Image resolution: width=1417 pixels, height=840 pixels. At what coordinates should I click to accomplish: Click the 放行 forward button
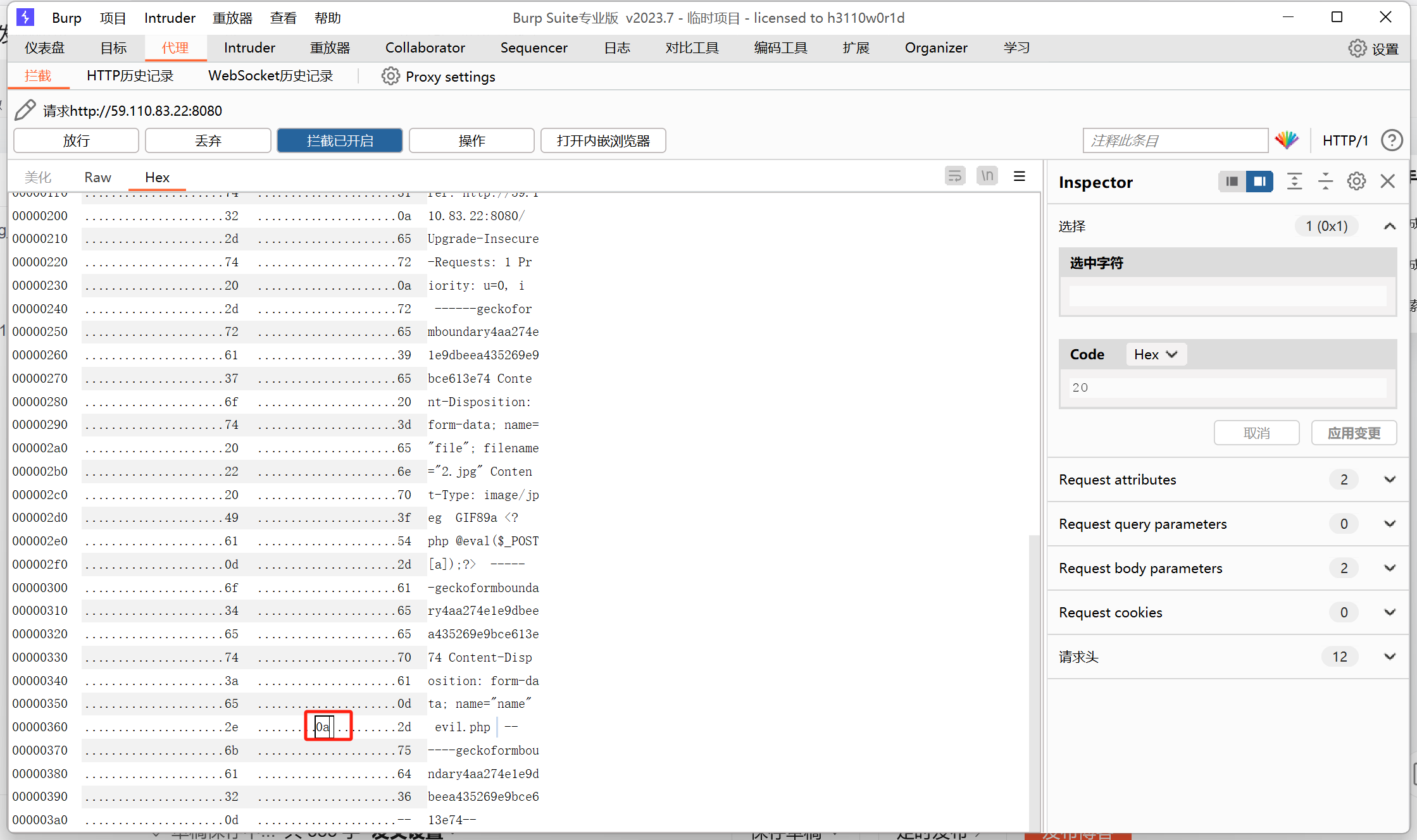point(76,140)
